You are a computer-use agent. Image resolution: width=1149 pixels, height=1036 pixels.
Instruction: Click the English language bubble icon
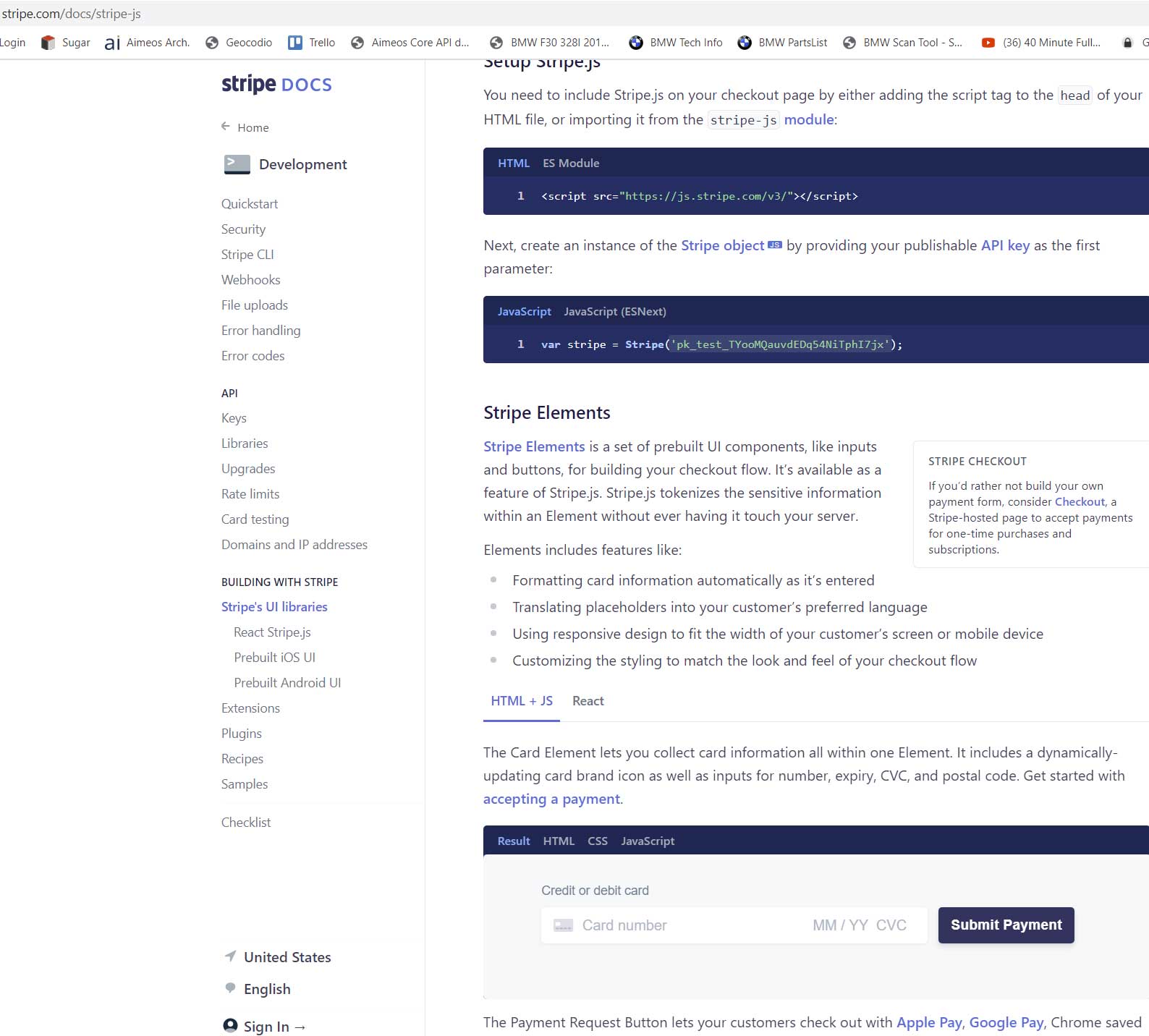coord(230,988)
